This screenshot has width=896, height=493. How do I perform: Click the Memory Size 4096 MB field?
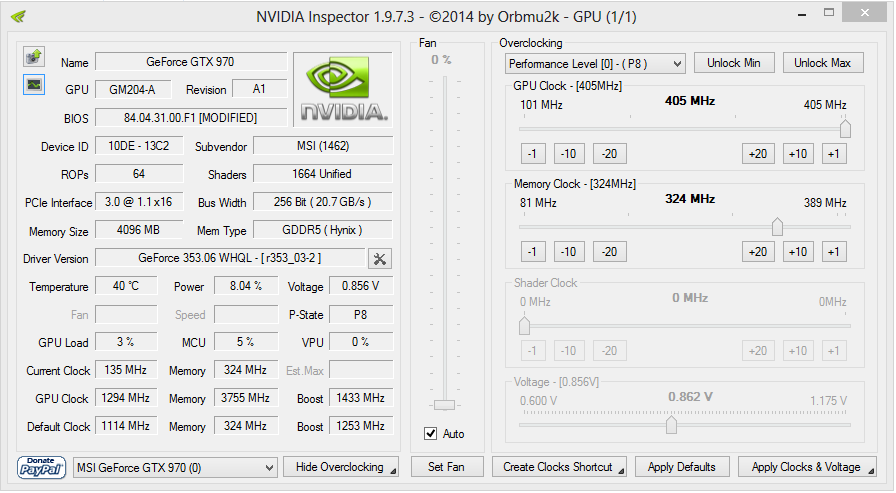tap(139, 230)
